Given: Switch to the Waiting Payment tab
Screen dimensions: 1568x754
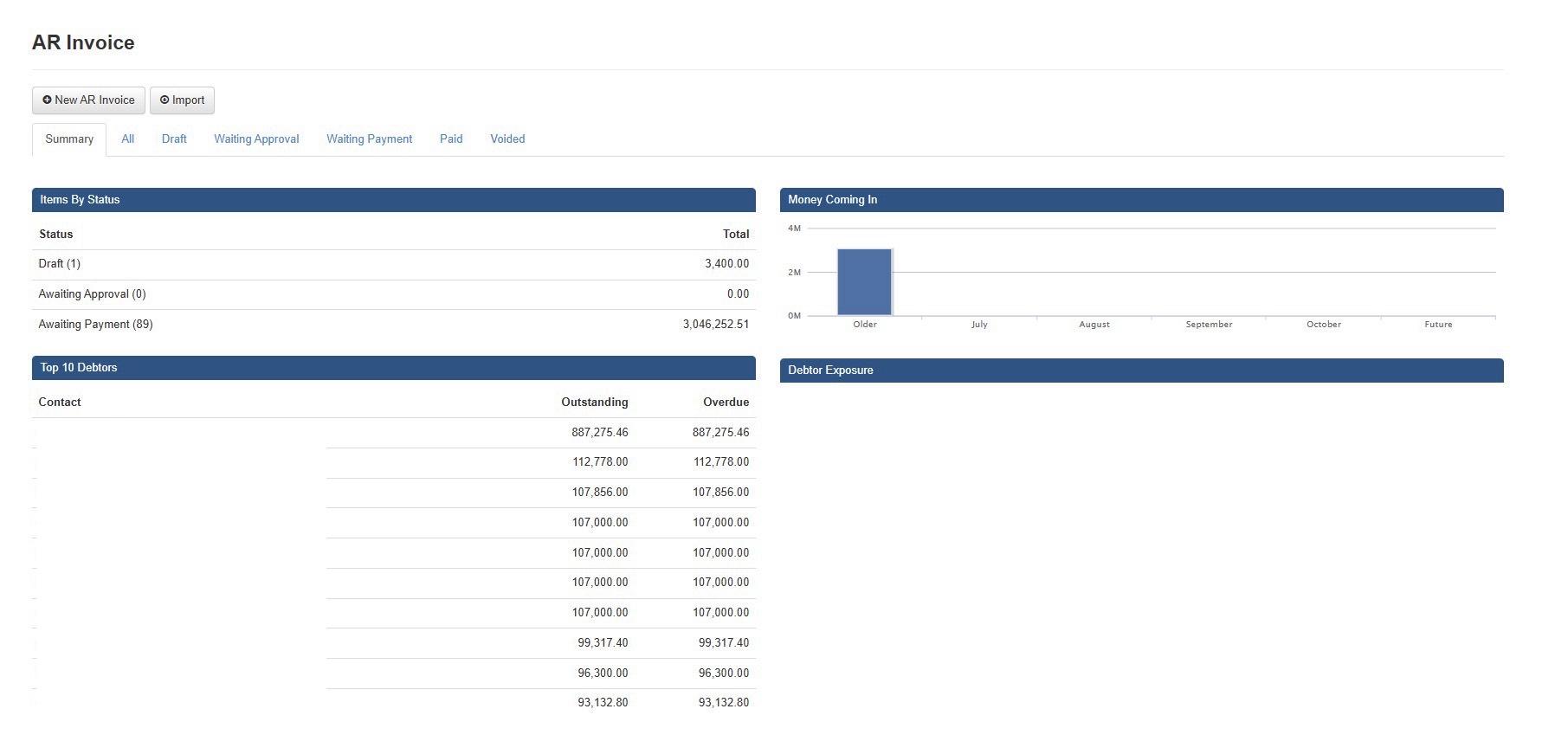Looking at the screenshot, I should (369, 139).
